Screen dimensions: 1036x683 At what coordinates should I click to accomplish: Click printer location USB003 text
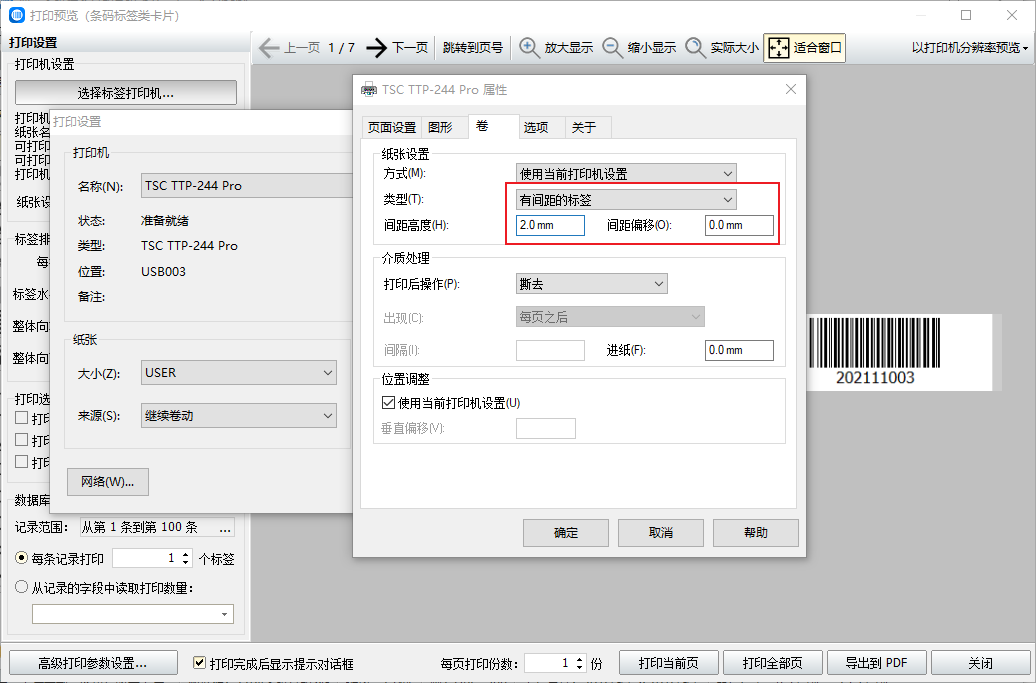163,271
